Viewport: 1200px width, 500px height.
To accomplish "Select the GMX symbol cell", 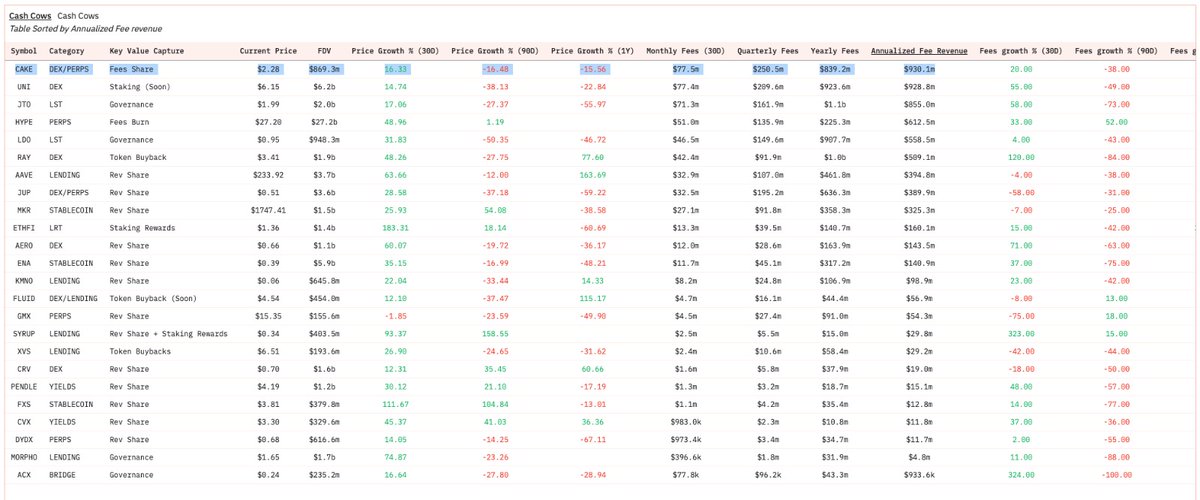I will pos(25,316).
